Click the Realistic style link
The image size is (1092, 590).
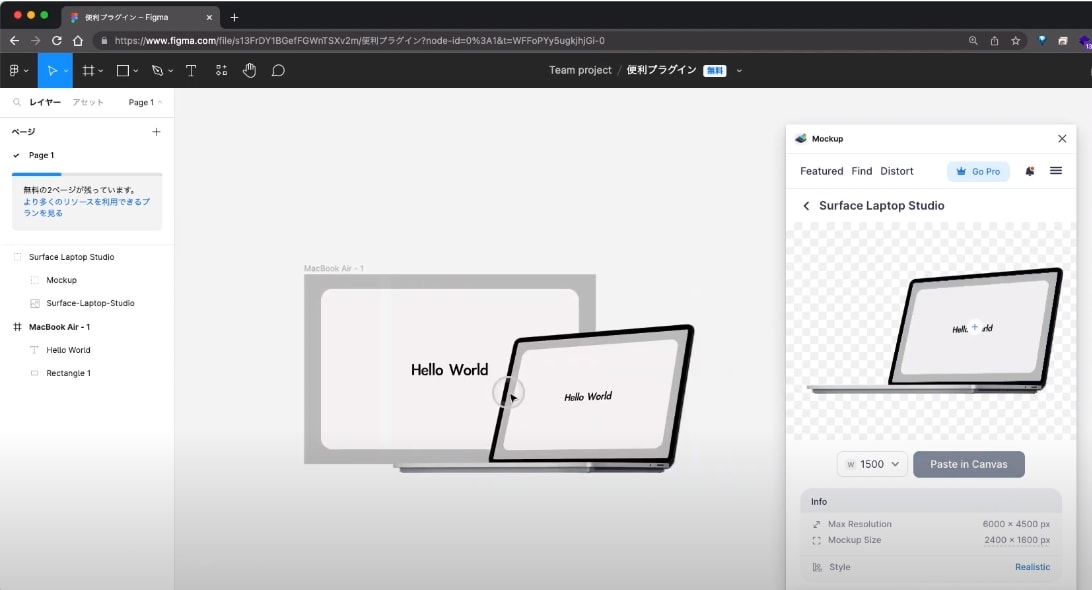(1032, 567)
